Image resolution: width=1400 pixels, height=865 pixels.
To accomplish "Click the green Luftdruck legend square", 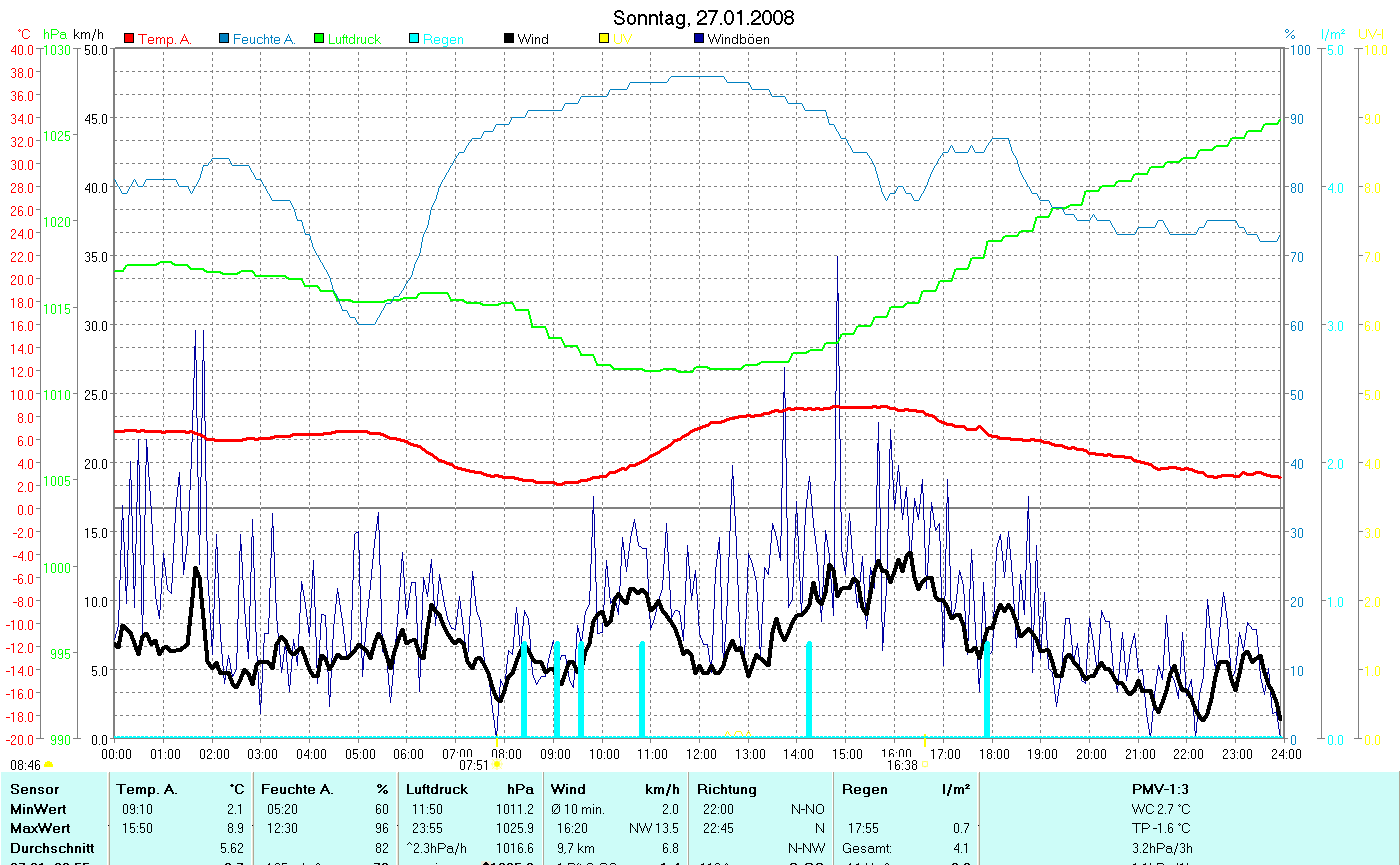I will [319, 39].
